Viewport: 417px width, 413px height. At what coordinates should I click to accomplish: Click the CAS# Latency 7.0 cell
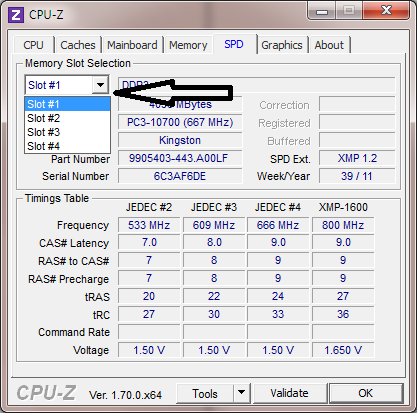point(149,242)
